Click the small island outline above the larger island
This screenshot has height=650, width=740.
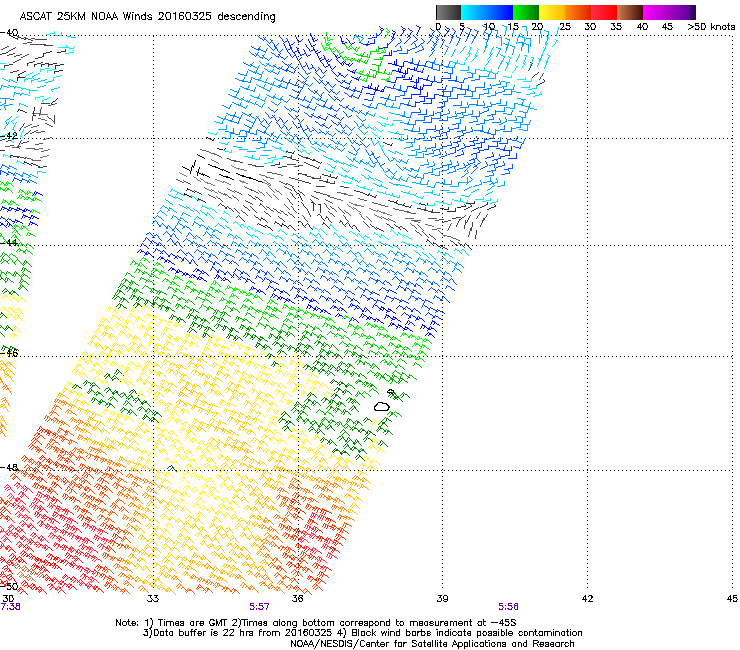coord(391,391)
